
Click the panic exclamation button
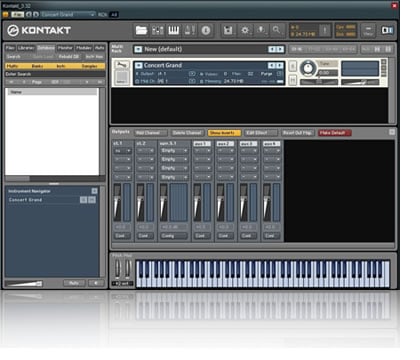325,30
